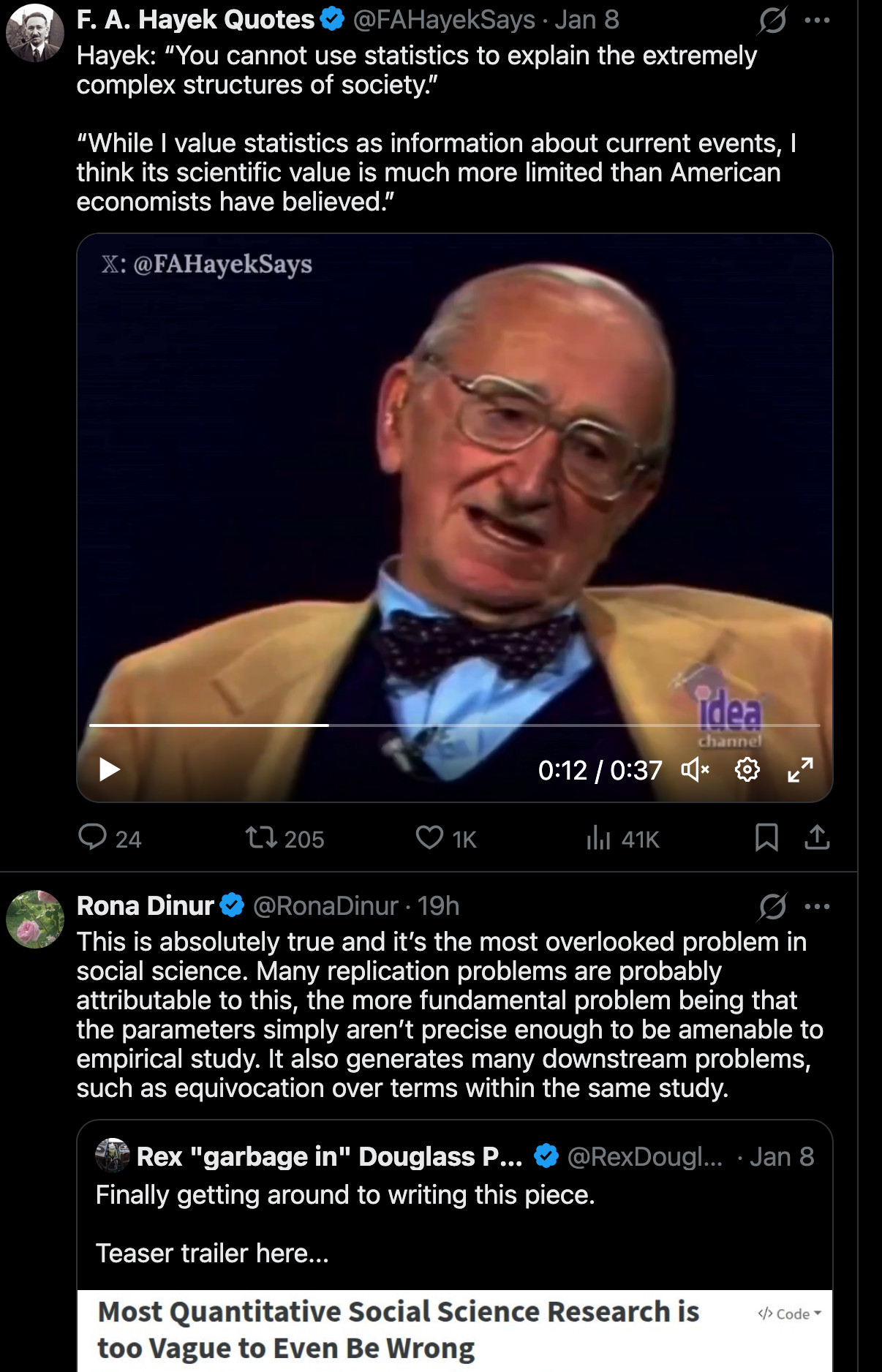Open the @FAHayekSays profile handle

click(x=444, y=20)
